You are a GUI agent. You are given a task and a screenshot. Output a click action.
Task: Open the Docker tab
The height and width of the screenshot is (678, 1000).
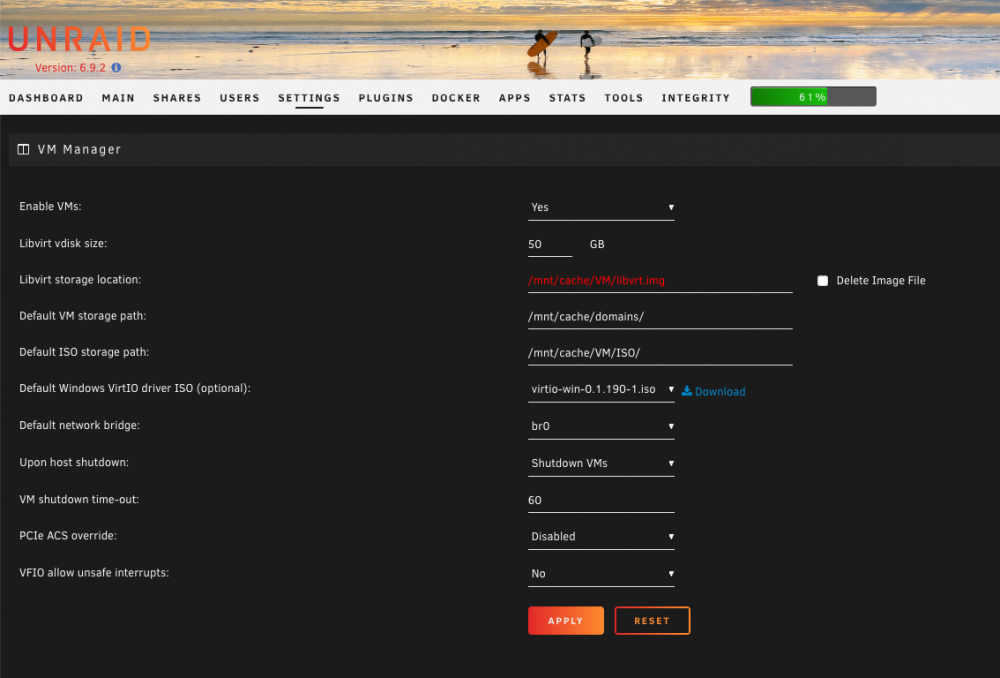(x=455, y=98)
